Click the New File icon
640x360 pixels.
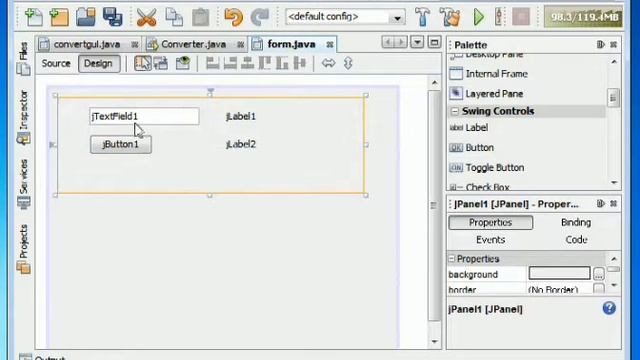click(34, 17)
